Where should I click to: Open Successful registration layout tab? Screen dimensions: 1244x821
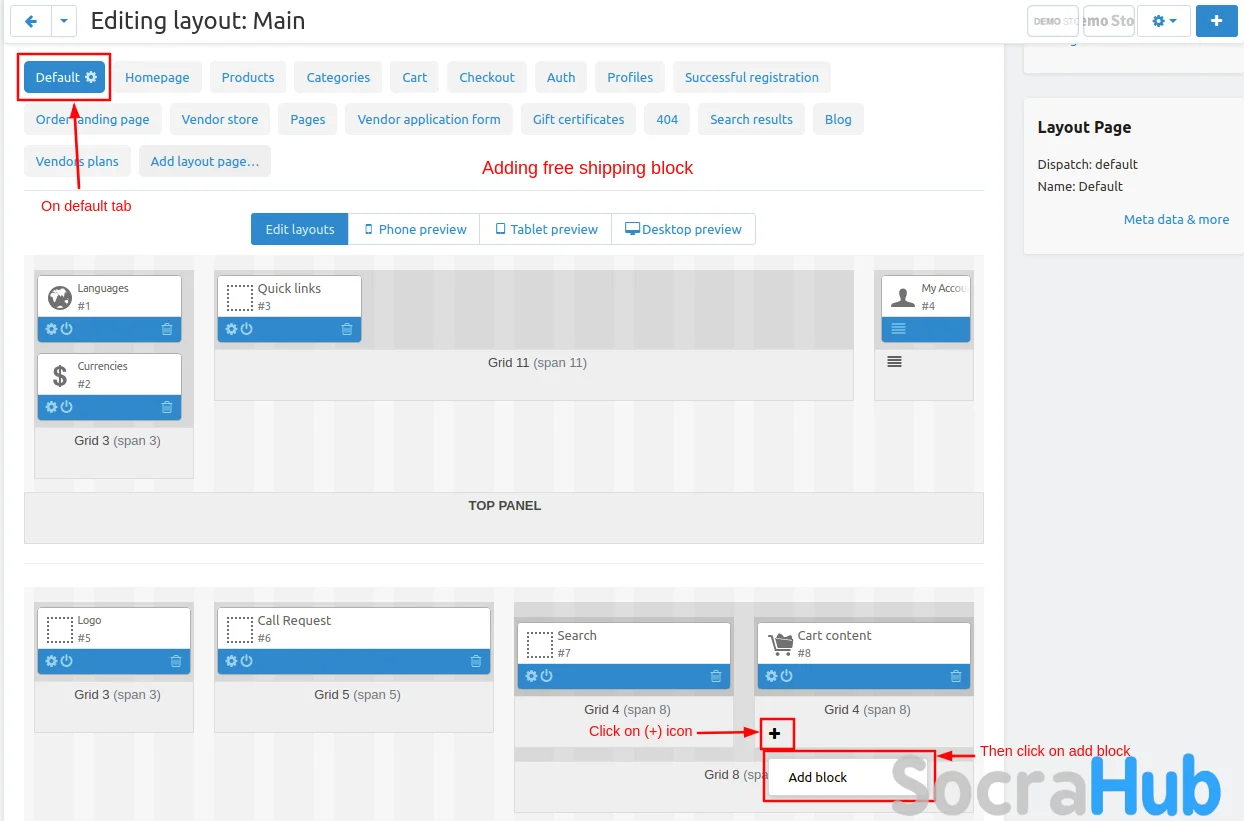pyautogui.click(x=752, y=77)
